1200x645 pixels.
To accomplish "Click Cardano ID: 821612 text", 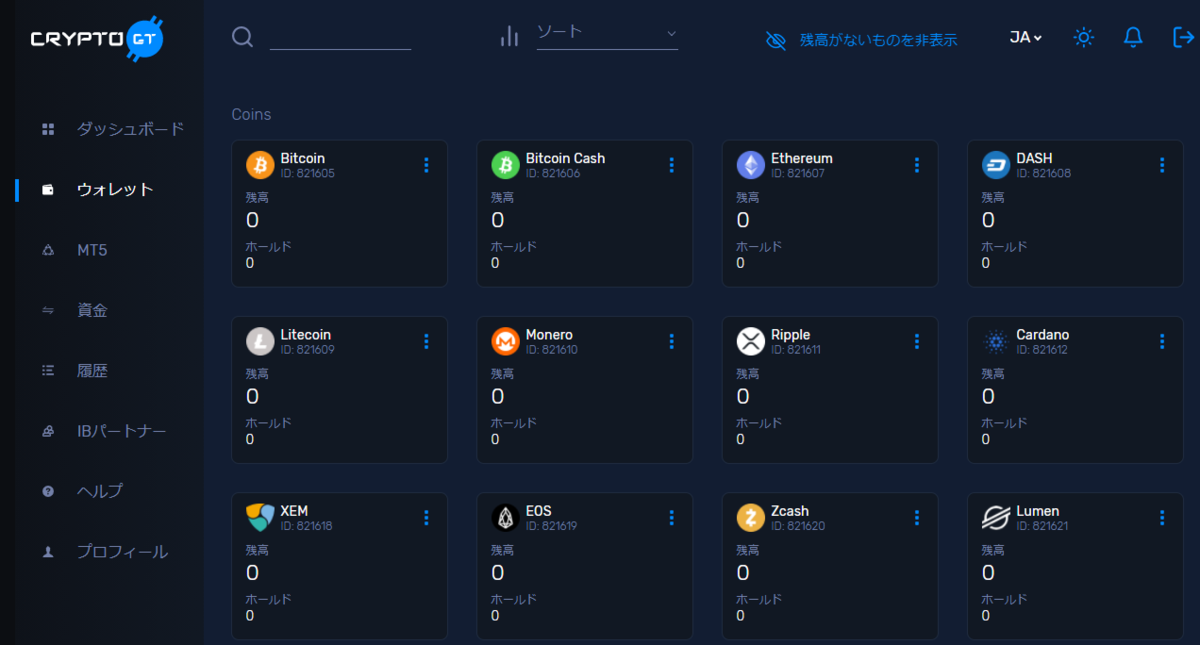I will click(1042, 350).
